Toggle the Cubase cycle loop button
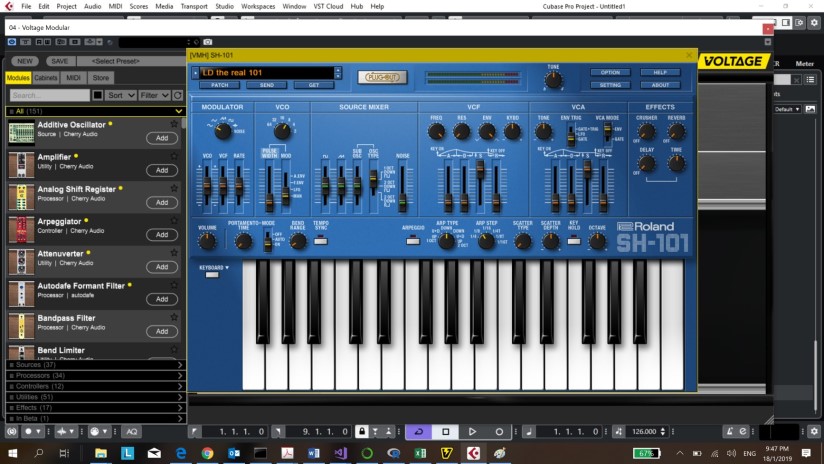The width and height of the screenshot is (824, 464). pos(419,431)
